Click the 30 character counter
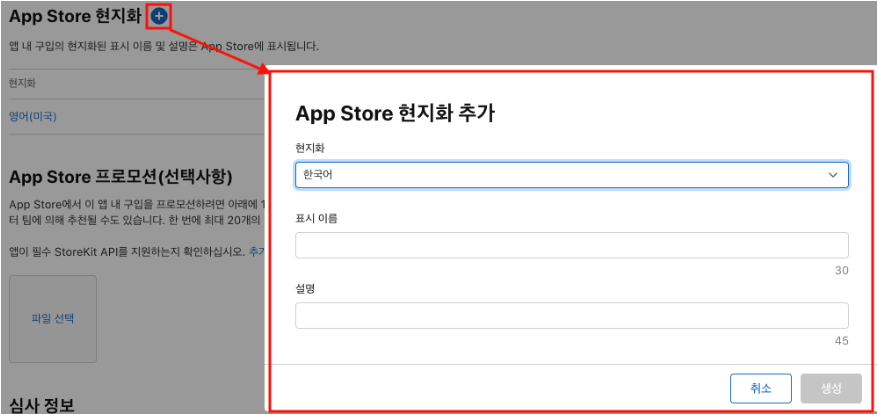 pyautogui.click(x=842, y=271)
